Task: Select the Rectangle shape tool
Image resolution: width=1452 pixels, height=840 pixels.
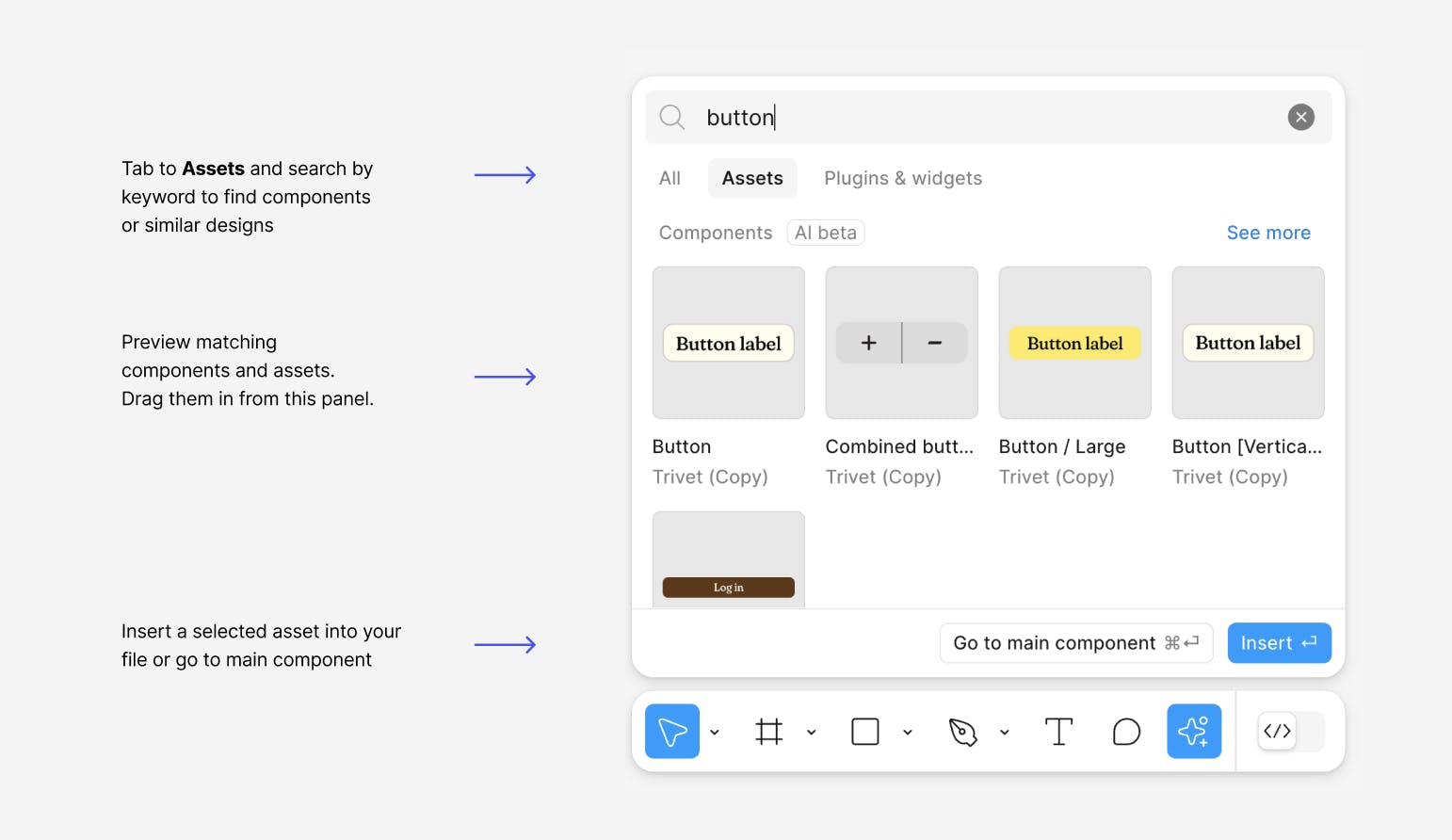Action: (865, 732)
